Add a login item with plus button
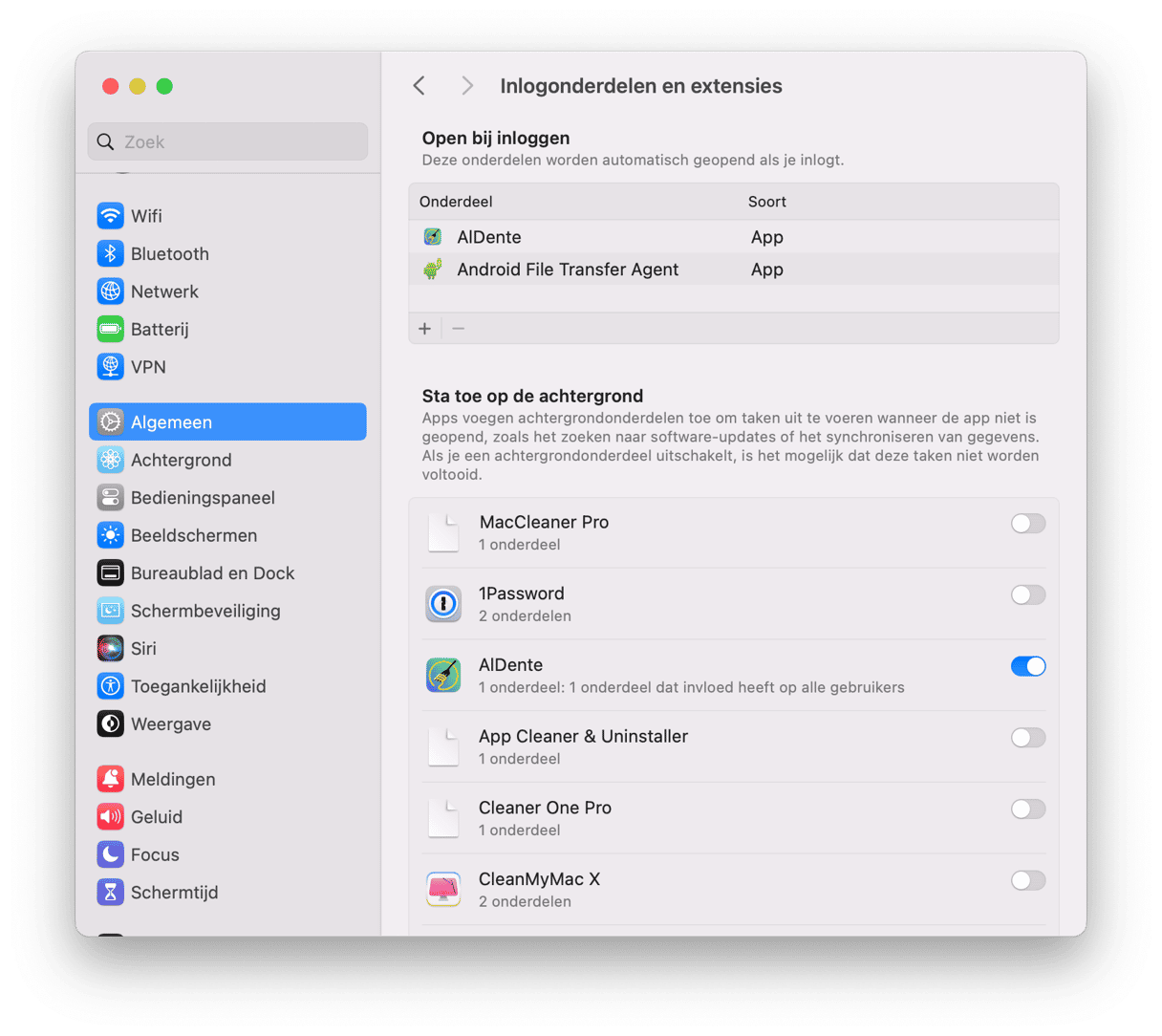Image resolution: width=1162 pixels, height=1036 pixels. tap(425, 329)
